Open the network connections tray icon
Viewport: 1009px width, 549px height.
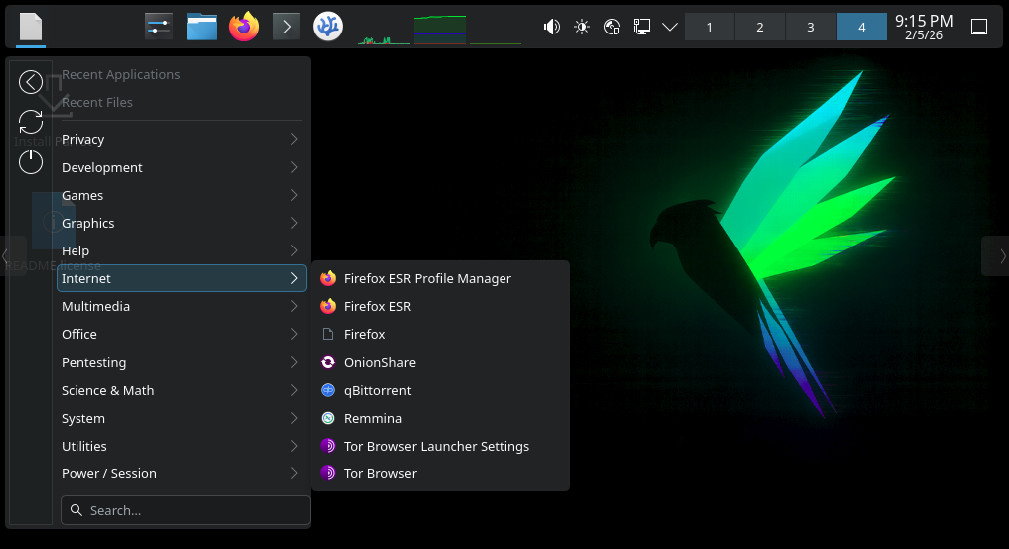pyautogui.click(x=642, y=26)
